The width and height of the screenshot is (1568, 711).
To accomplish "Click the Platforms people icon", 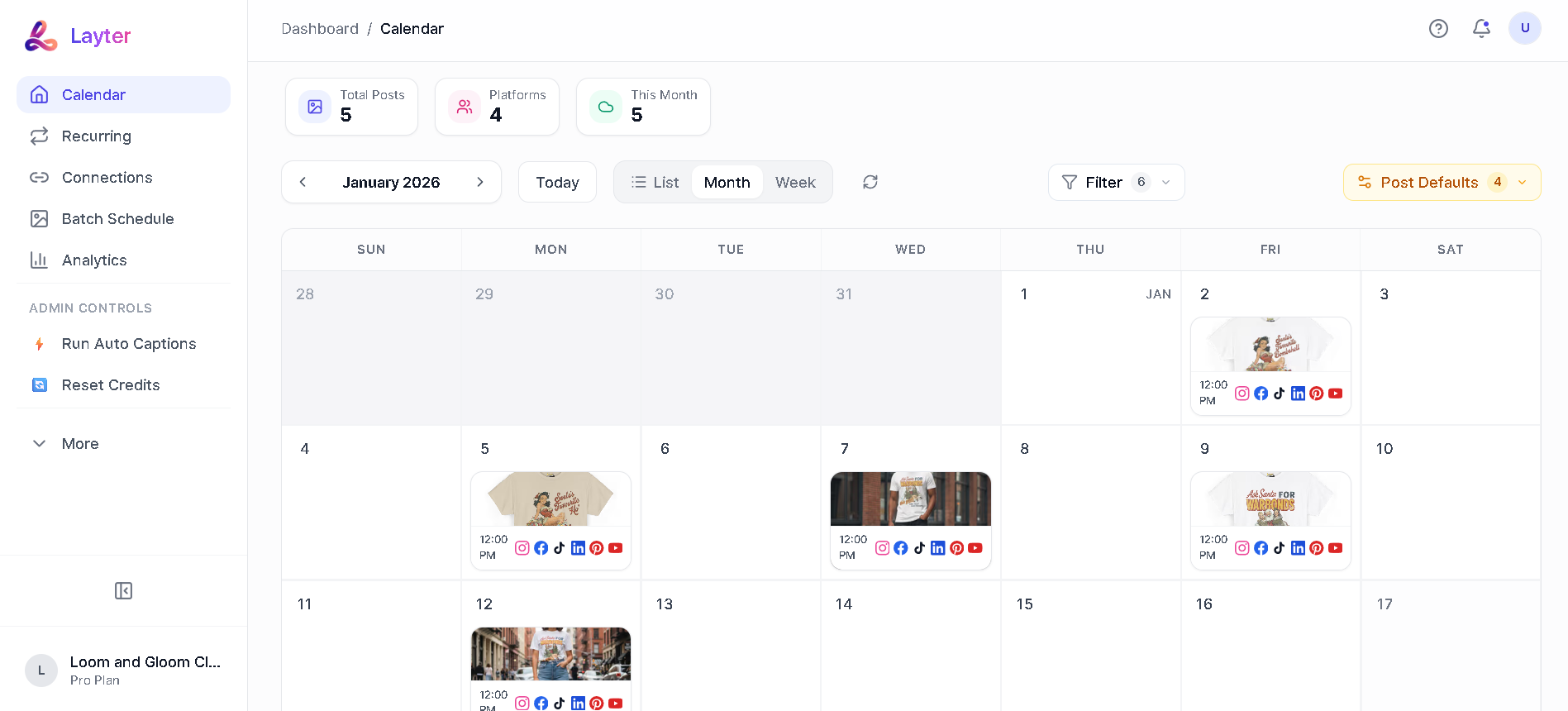I will click(465, 107).
